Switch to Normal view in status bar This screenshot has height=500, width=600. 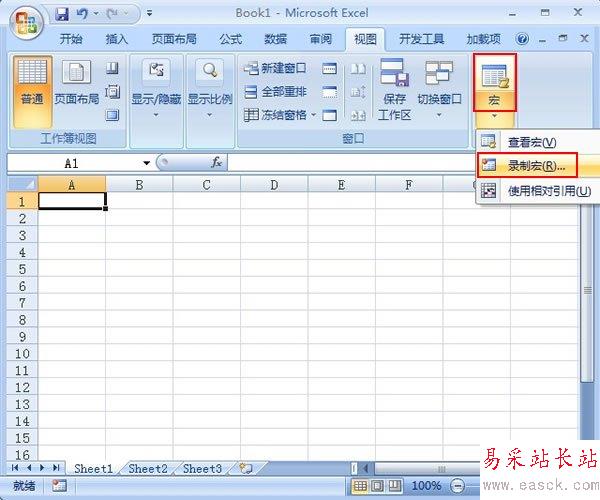(x=360, y=486)
